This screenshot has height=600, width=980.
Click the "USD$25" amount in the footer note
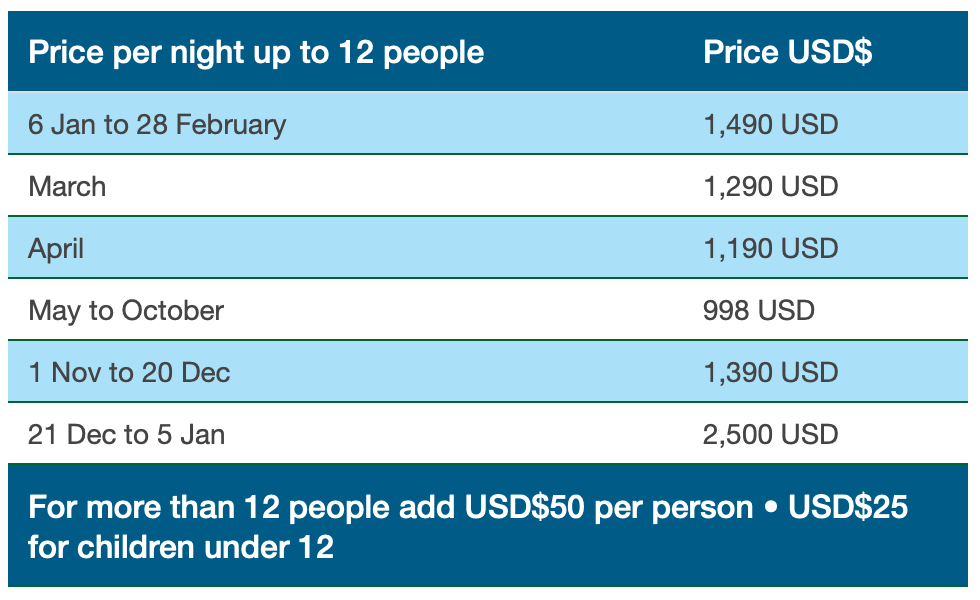(848, 507)
